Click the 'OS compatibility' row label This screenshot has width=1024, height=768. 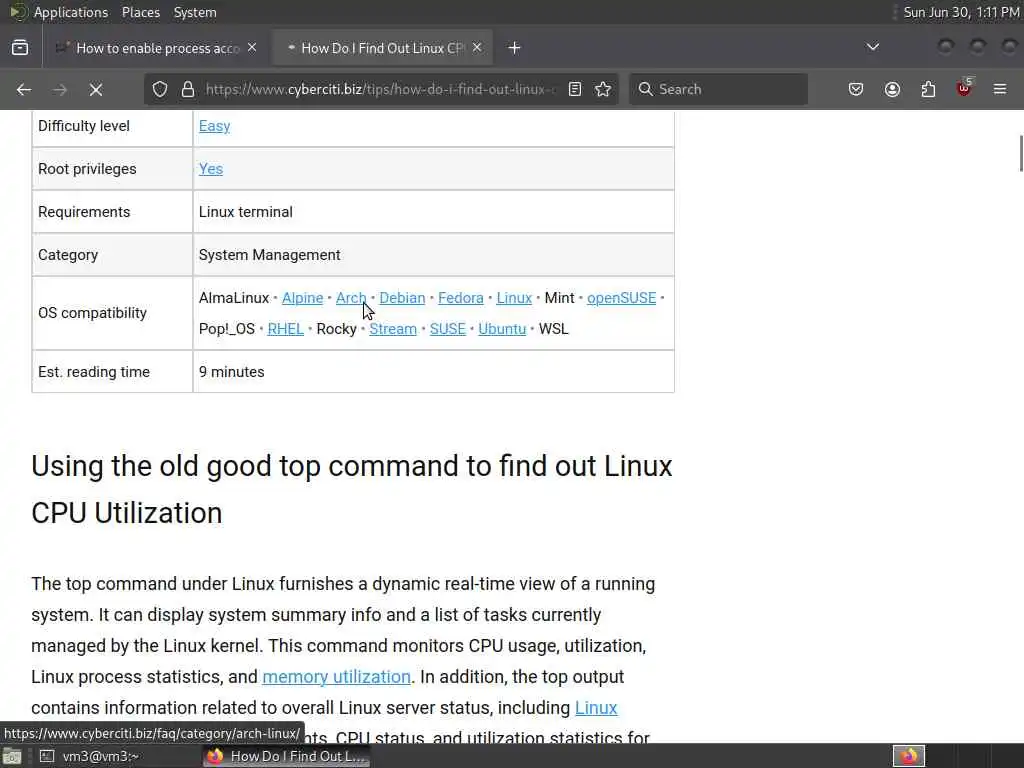[93, 313]
